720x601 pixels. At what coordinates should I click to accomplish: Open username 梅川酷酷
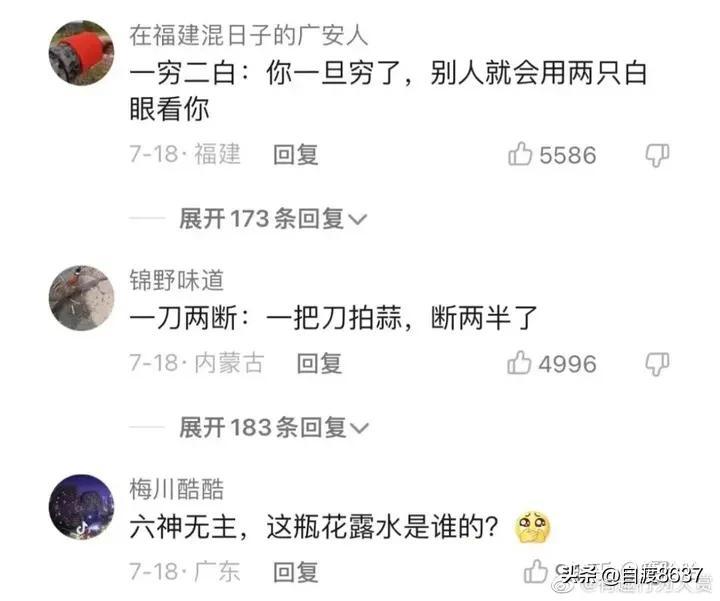(176, 489)
